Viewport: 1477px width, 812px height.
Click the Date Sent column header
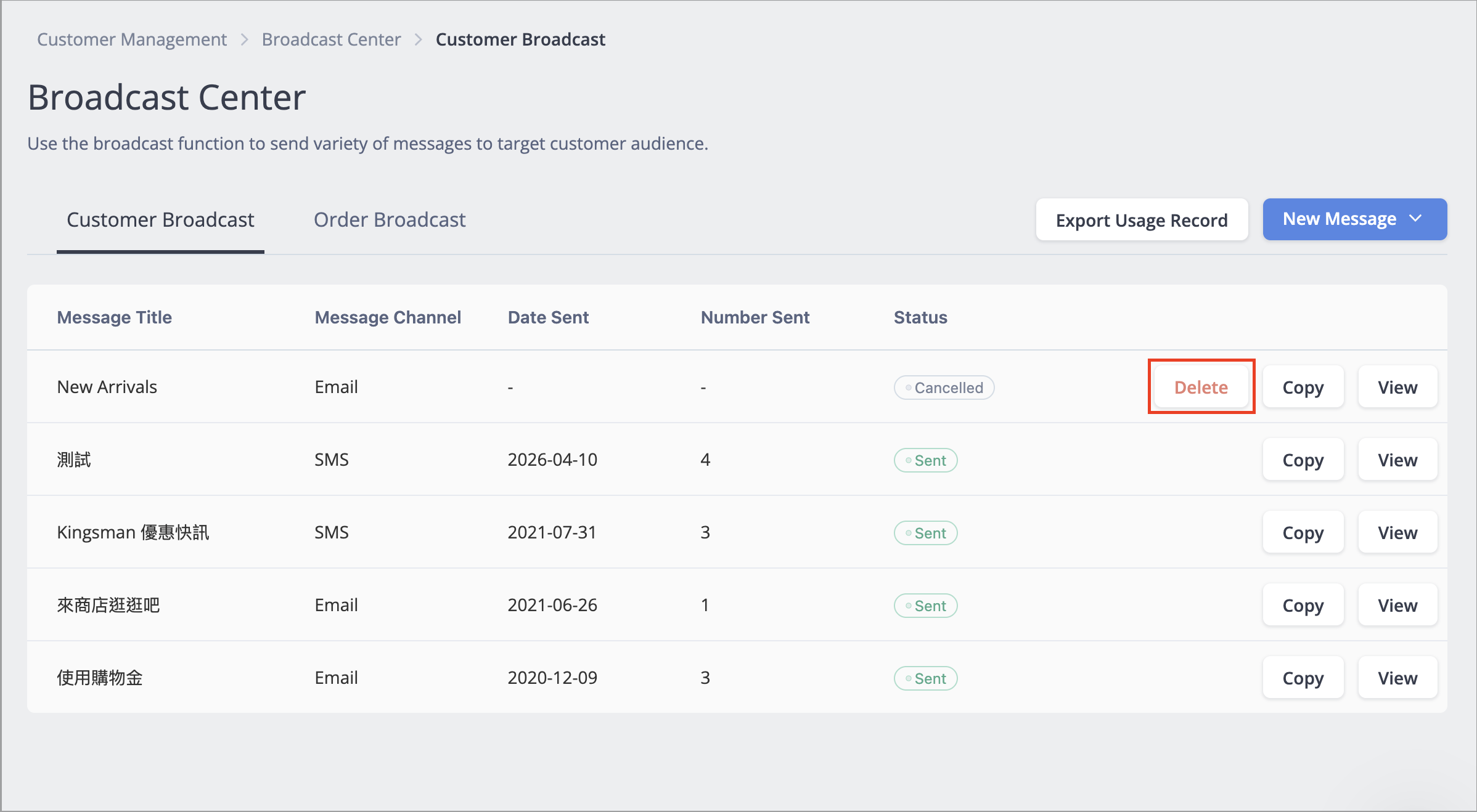(548, 317)
